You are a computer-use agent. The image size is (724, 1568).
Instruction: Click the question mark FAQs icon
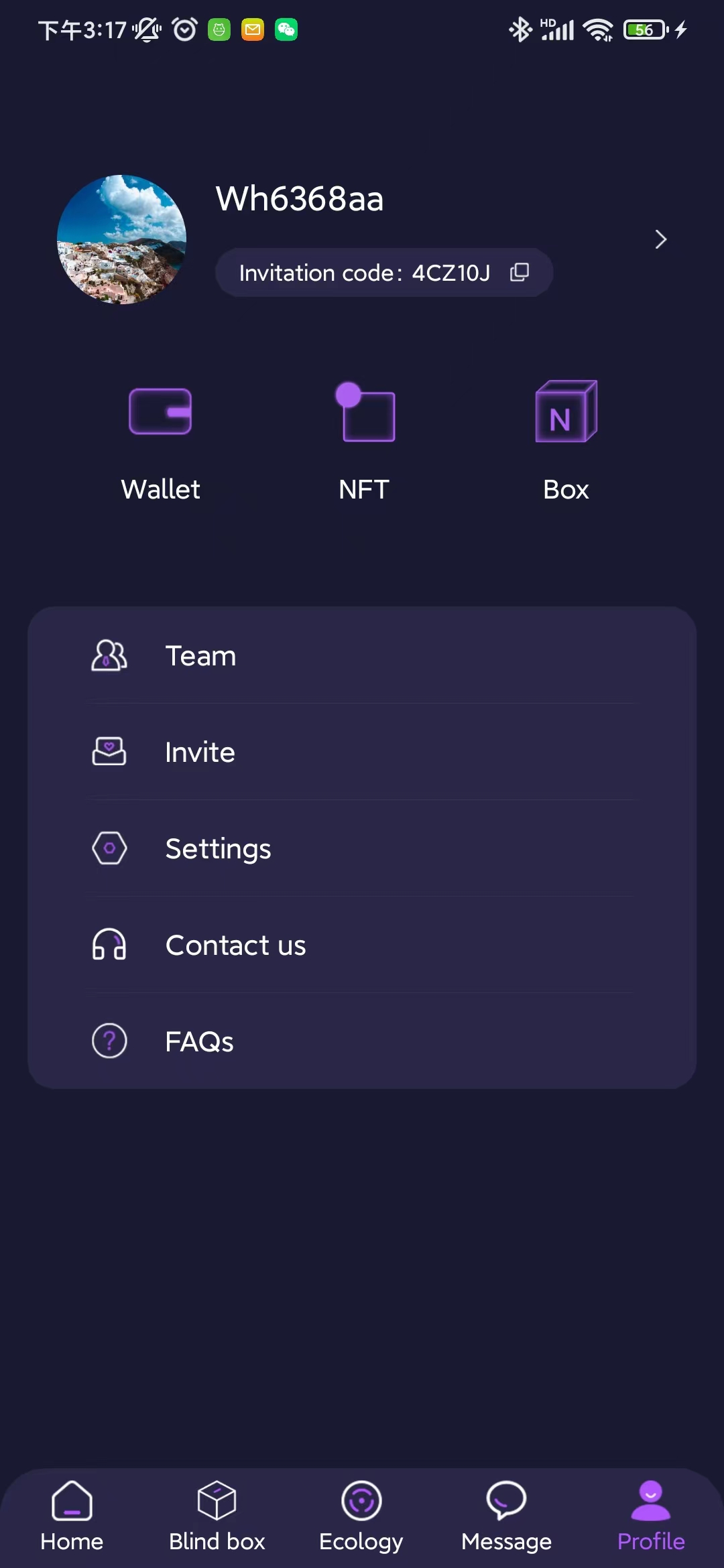click(109, 1041)
